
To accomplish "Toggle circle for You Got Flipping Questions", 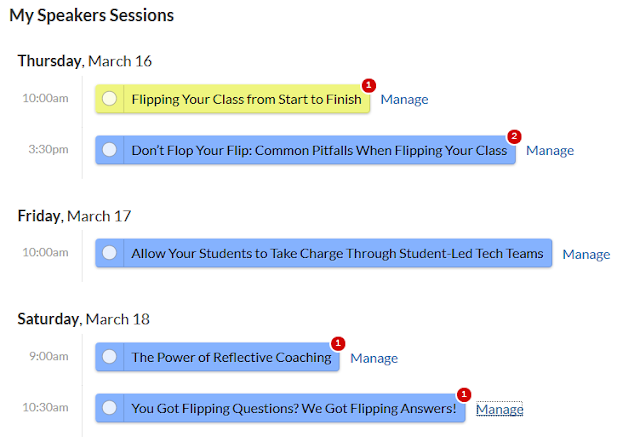I will [x=110, y=408].
